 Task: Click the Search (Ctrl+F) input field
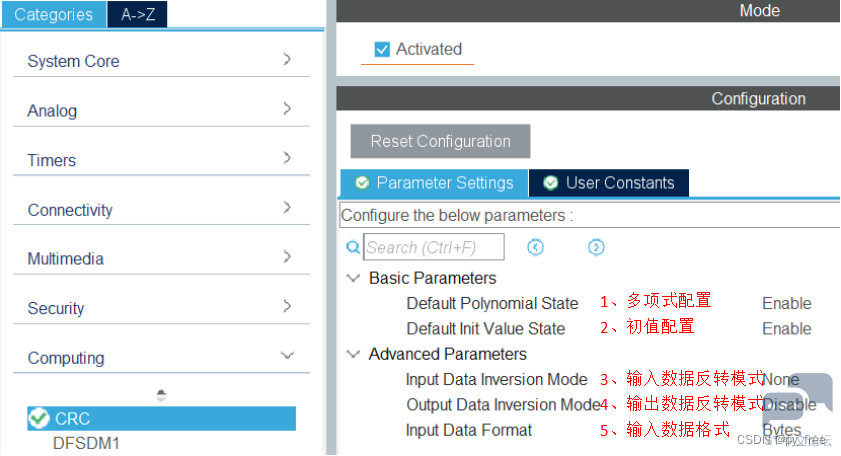click(x=434, y=247)
